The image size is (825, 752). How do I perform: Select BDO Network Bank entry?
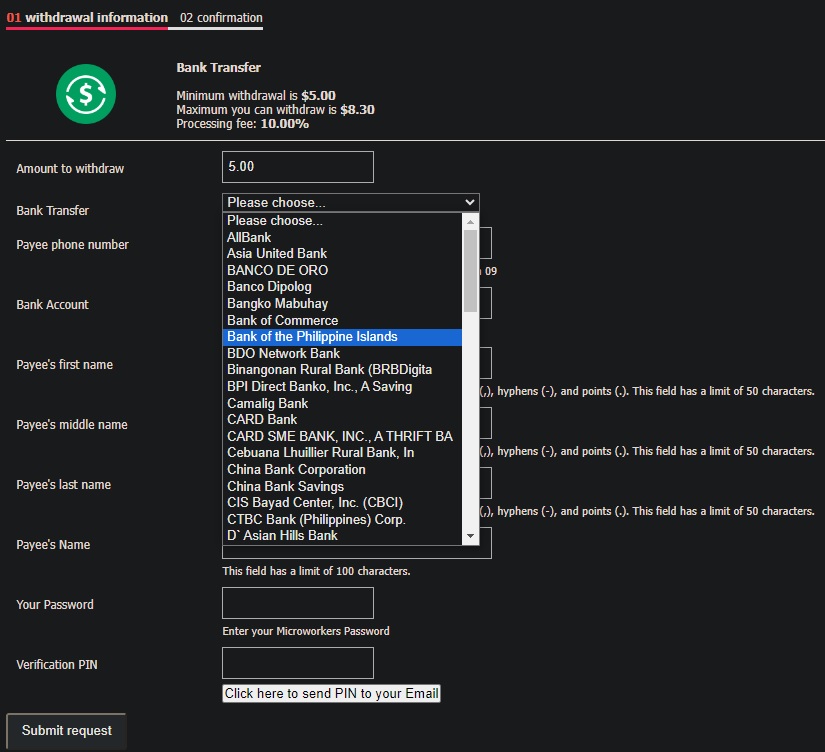[x=283, y=353]
